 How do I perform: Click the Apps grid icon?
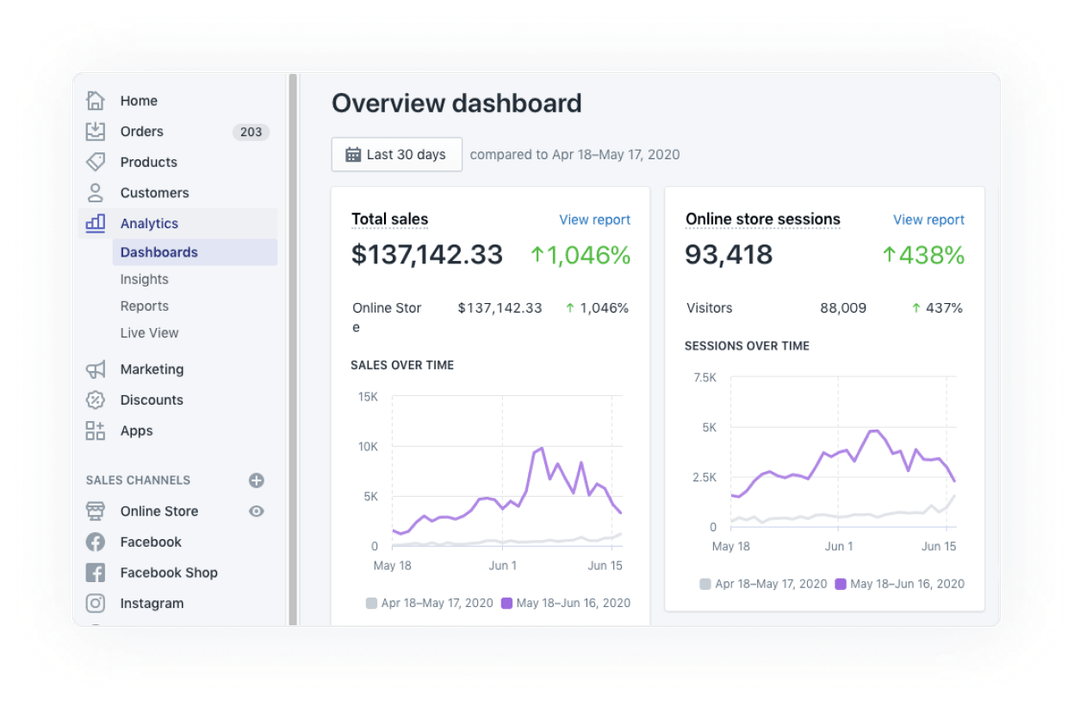click(97, 430)
